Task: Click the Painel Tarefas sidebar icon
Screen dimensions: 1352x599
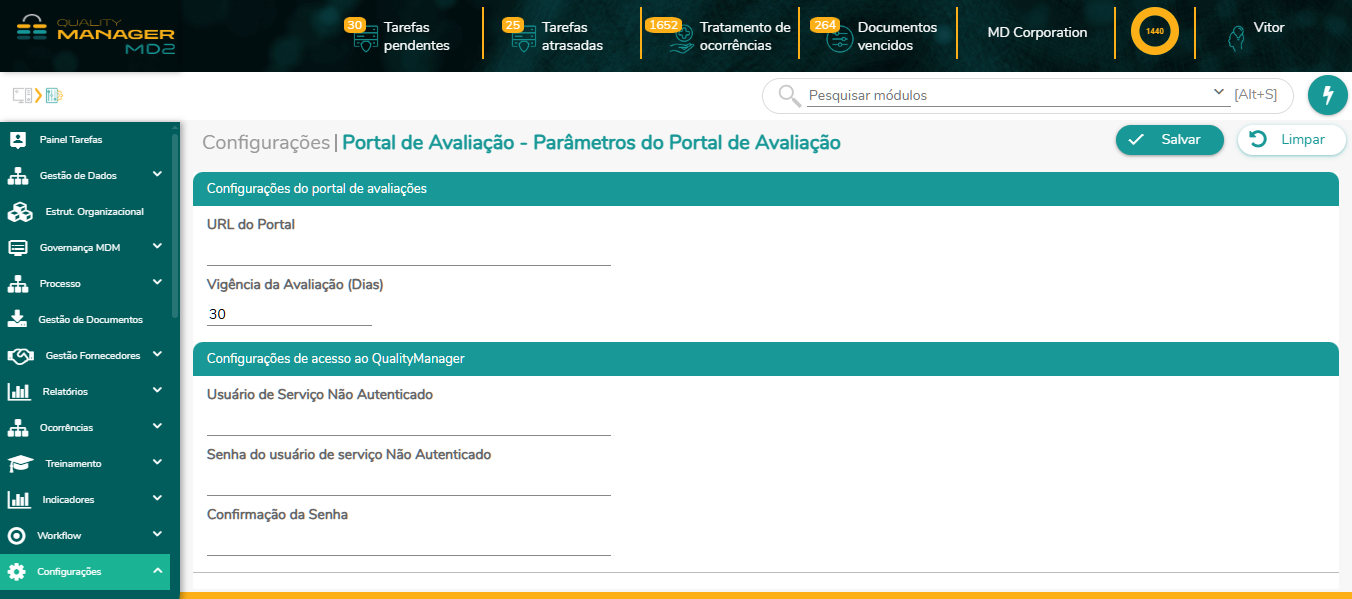Action: 17,140
